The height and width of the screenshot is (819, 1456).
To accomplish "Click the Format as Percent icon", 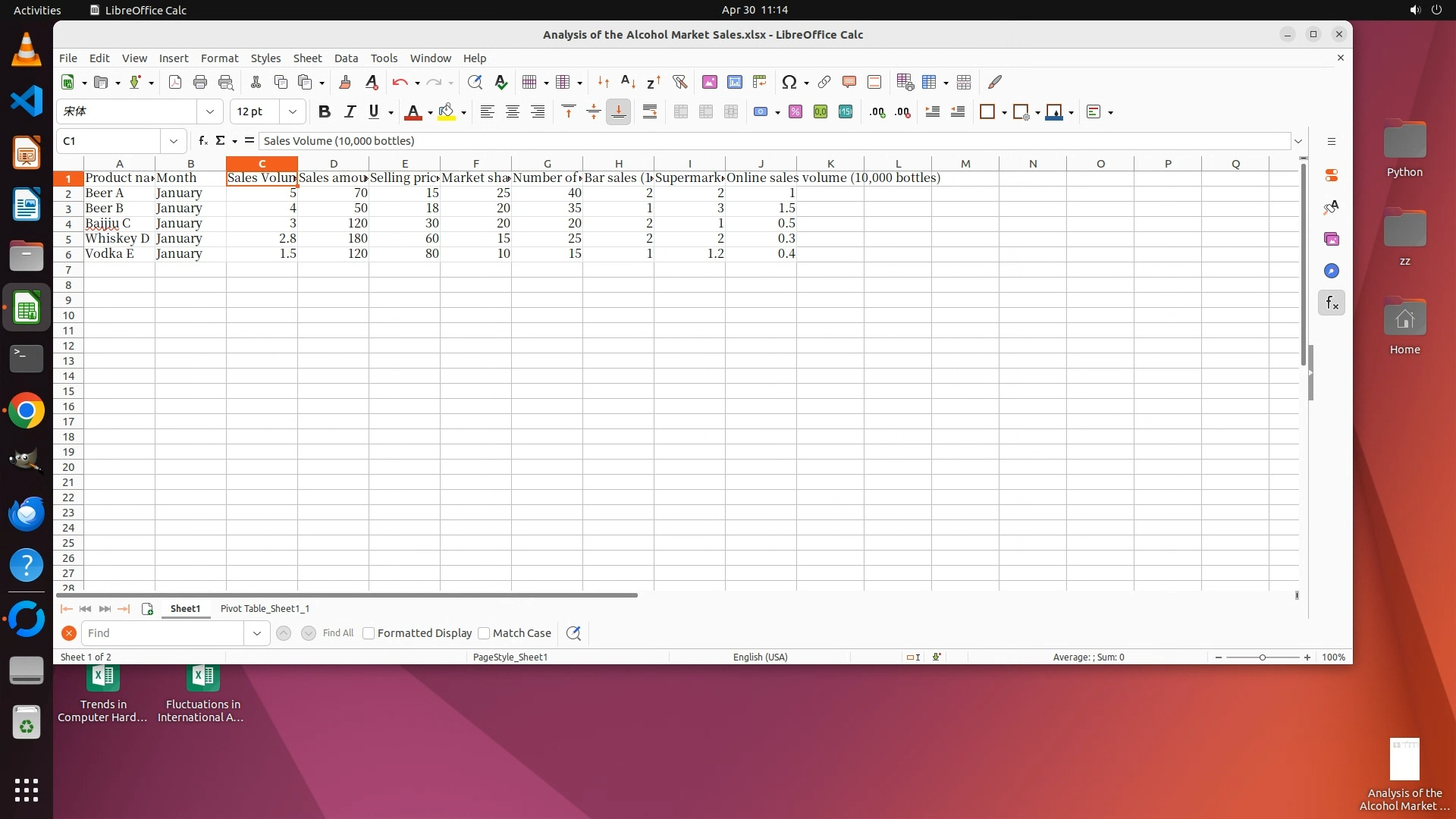I will (795, 111).
